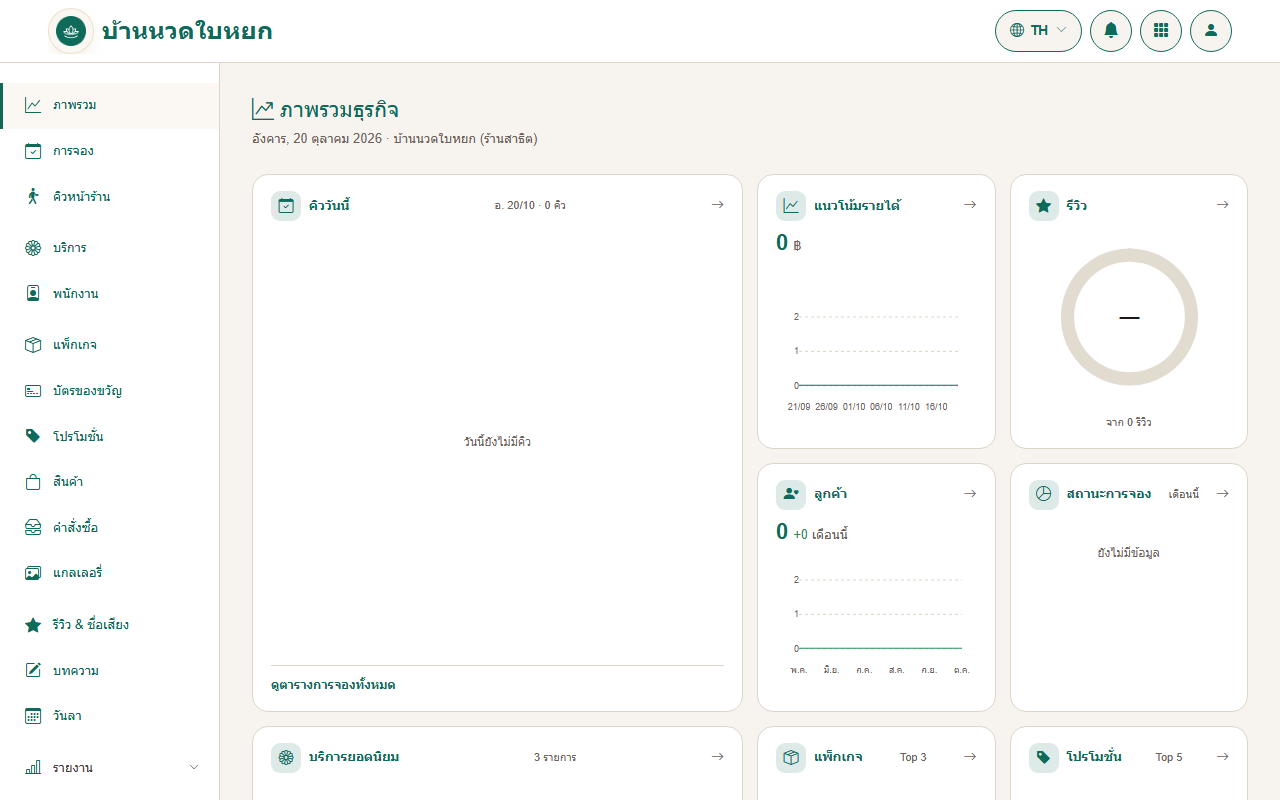The height and width of the screenshot is (800, 1280).
Task: Open the แนวโน้มรายได้ card arrow
Action: click(970, 205)
